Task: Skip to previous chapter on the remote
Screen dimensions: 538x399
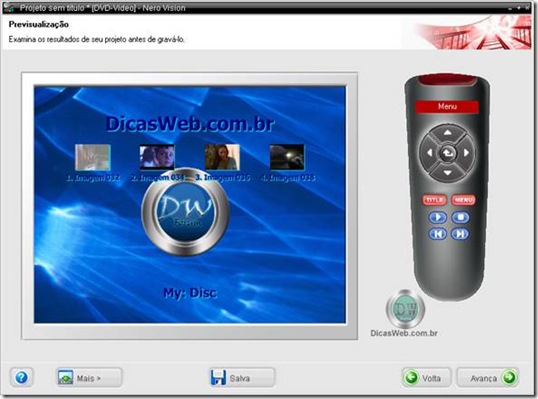Action: tap(437, 234)
